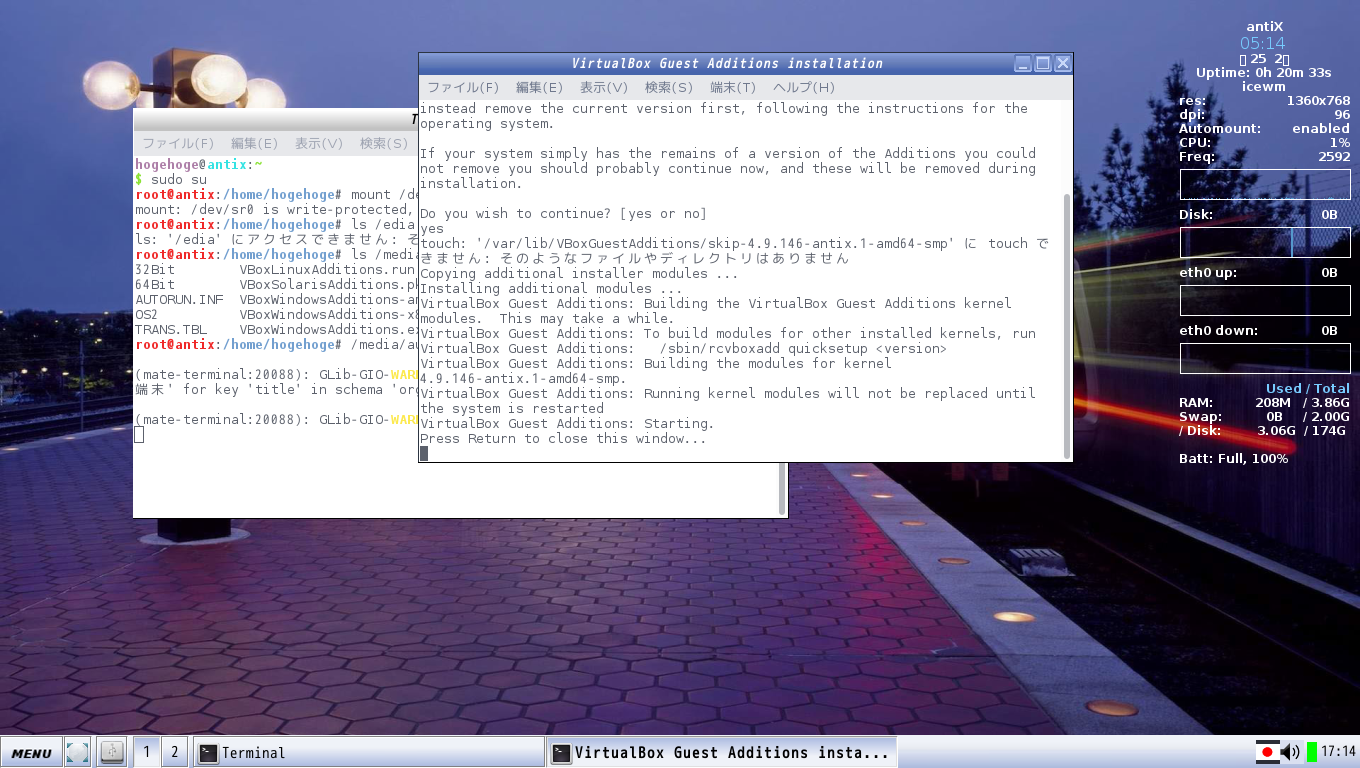Open ヘルプ(H) menu in Guest Additions window
The height and width of the screenshot is (768, 1360).
[x=804, y=88]
